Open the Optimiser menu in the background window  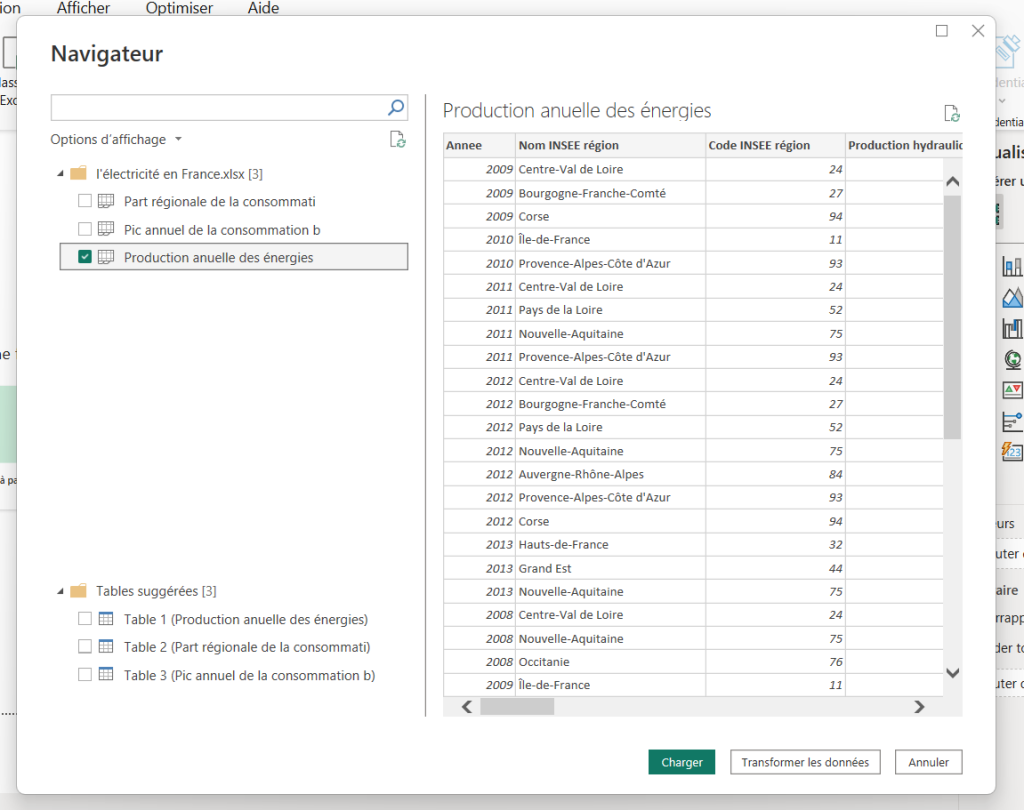[179, 8]
